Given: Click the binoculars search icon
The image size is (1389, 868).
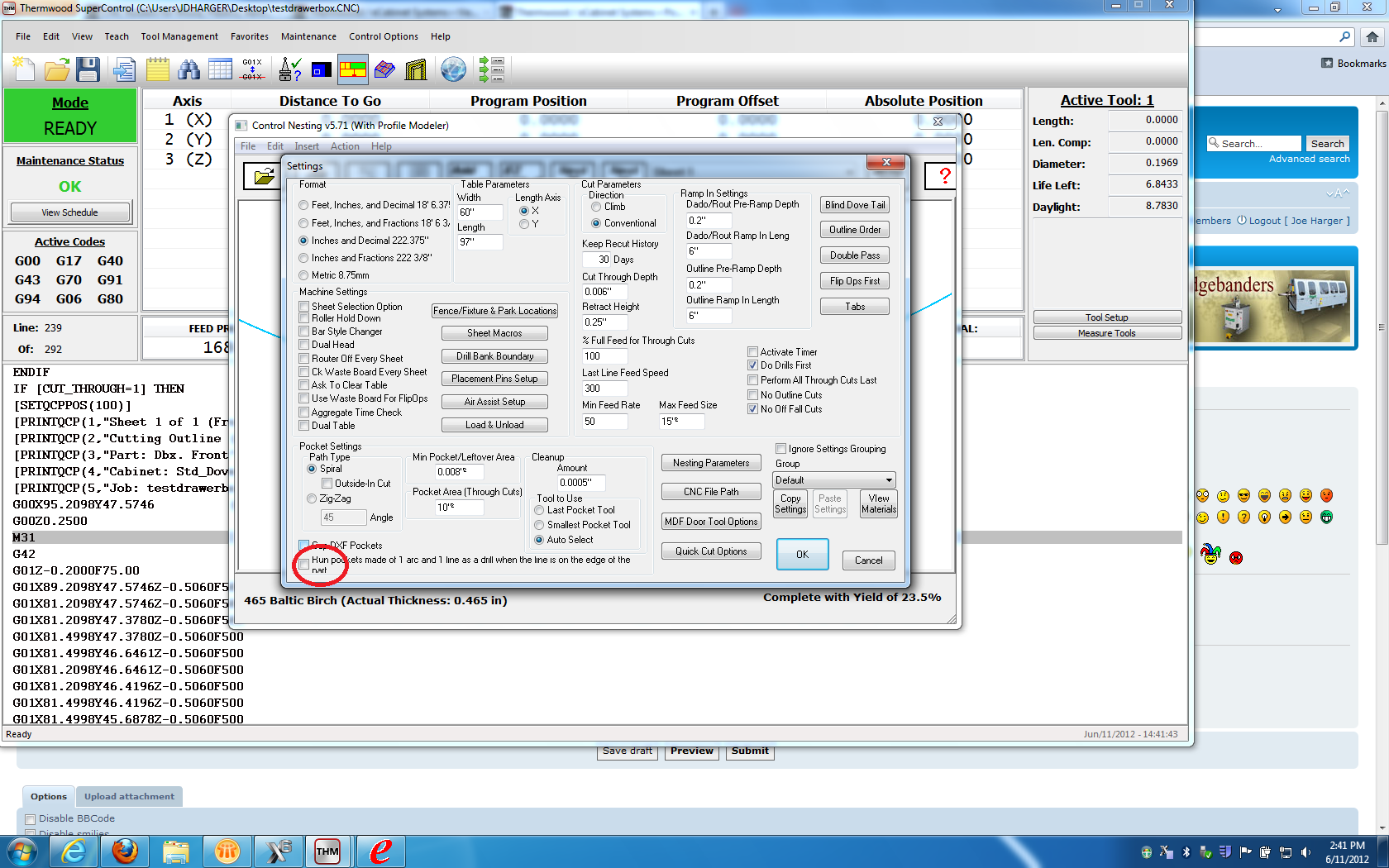Looking at the screenshot, I should [189, 69].
